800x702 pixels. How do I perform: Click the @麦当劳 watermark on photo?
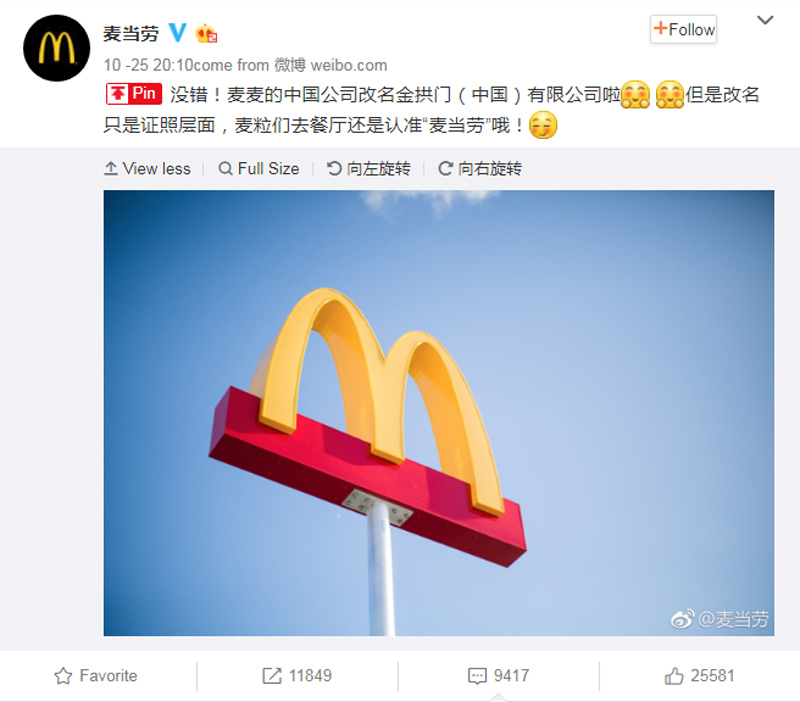[720, 619]
